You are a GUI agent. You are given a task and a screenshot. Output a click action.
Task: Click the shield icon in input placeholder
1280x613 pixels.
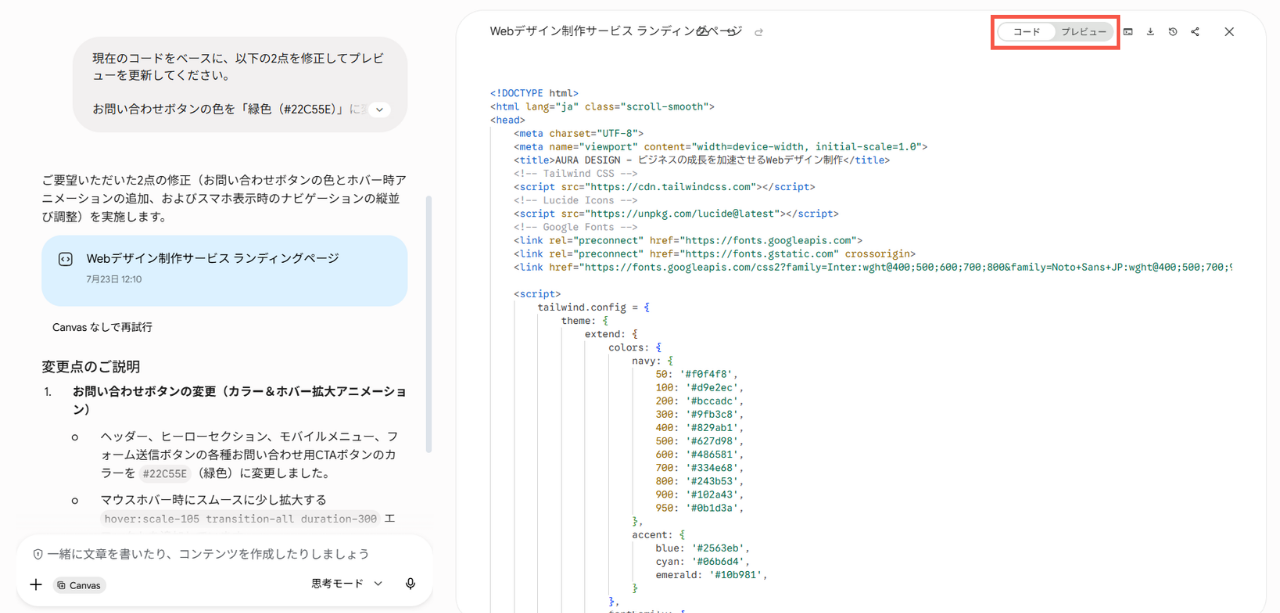[x=37, y=554]
